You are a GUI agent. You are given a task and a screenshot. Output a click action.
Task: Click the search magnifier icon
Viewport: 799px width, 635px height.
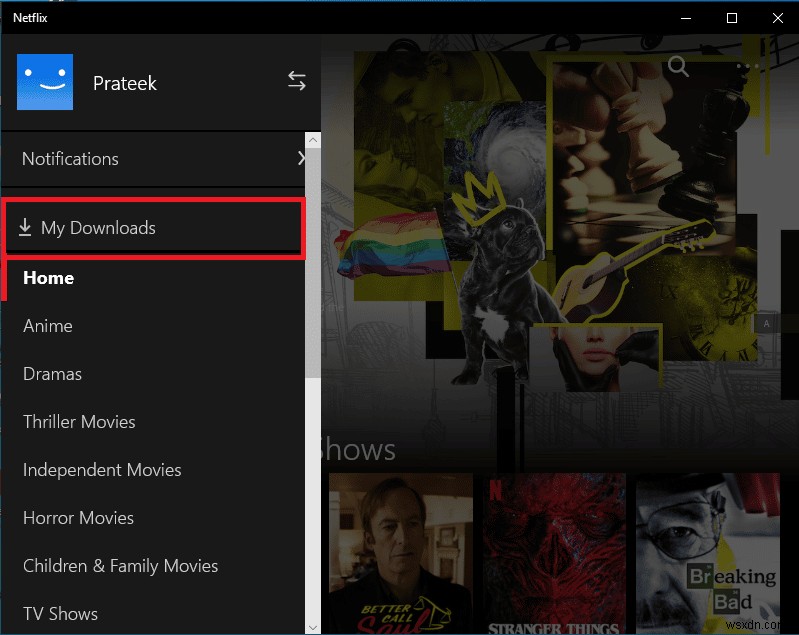pyautogui.click(x=678, y=66)
